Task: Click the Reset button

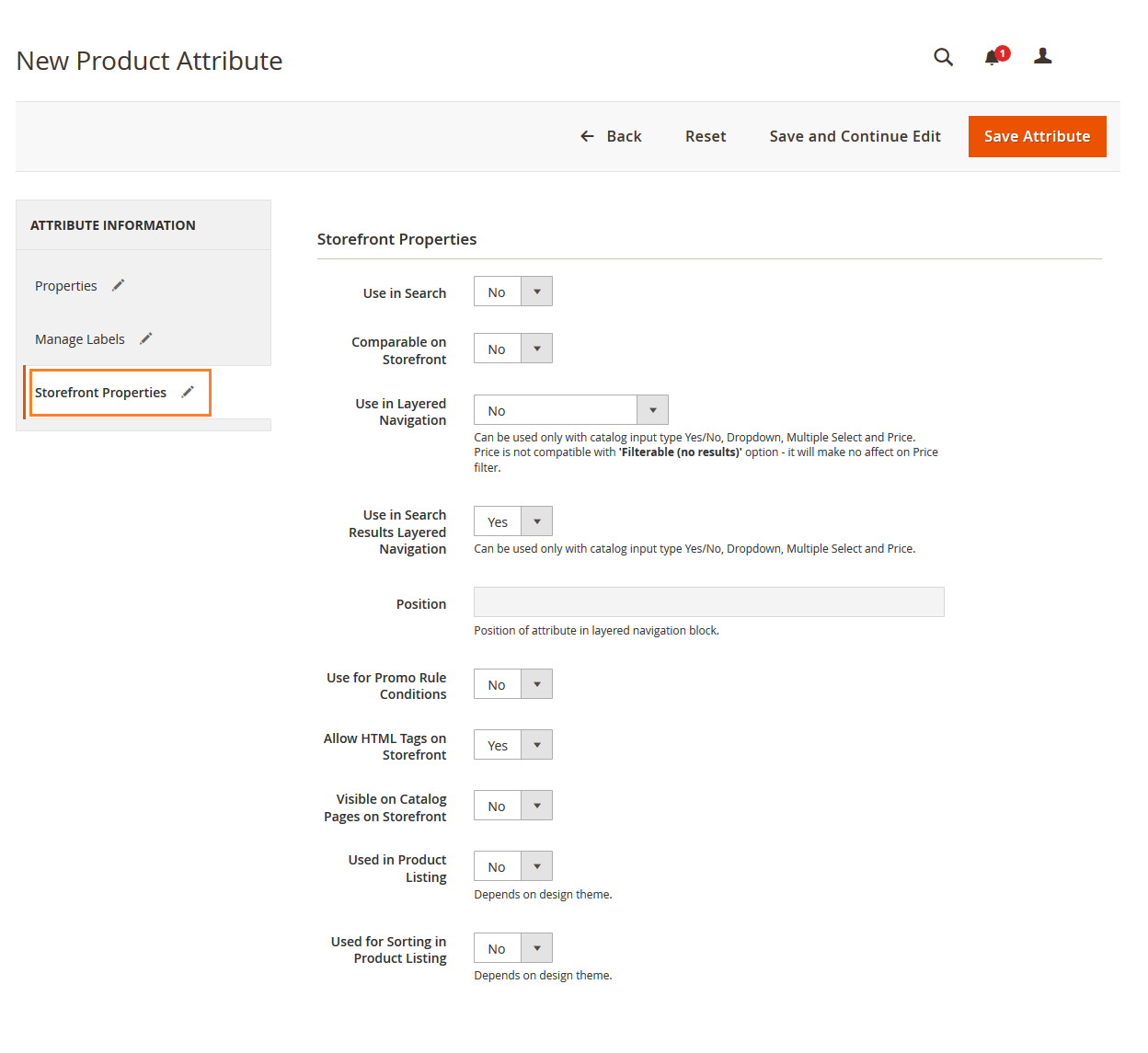Action: click(706, 136)
